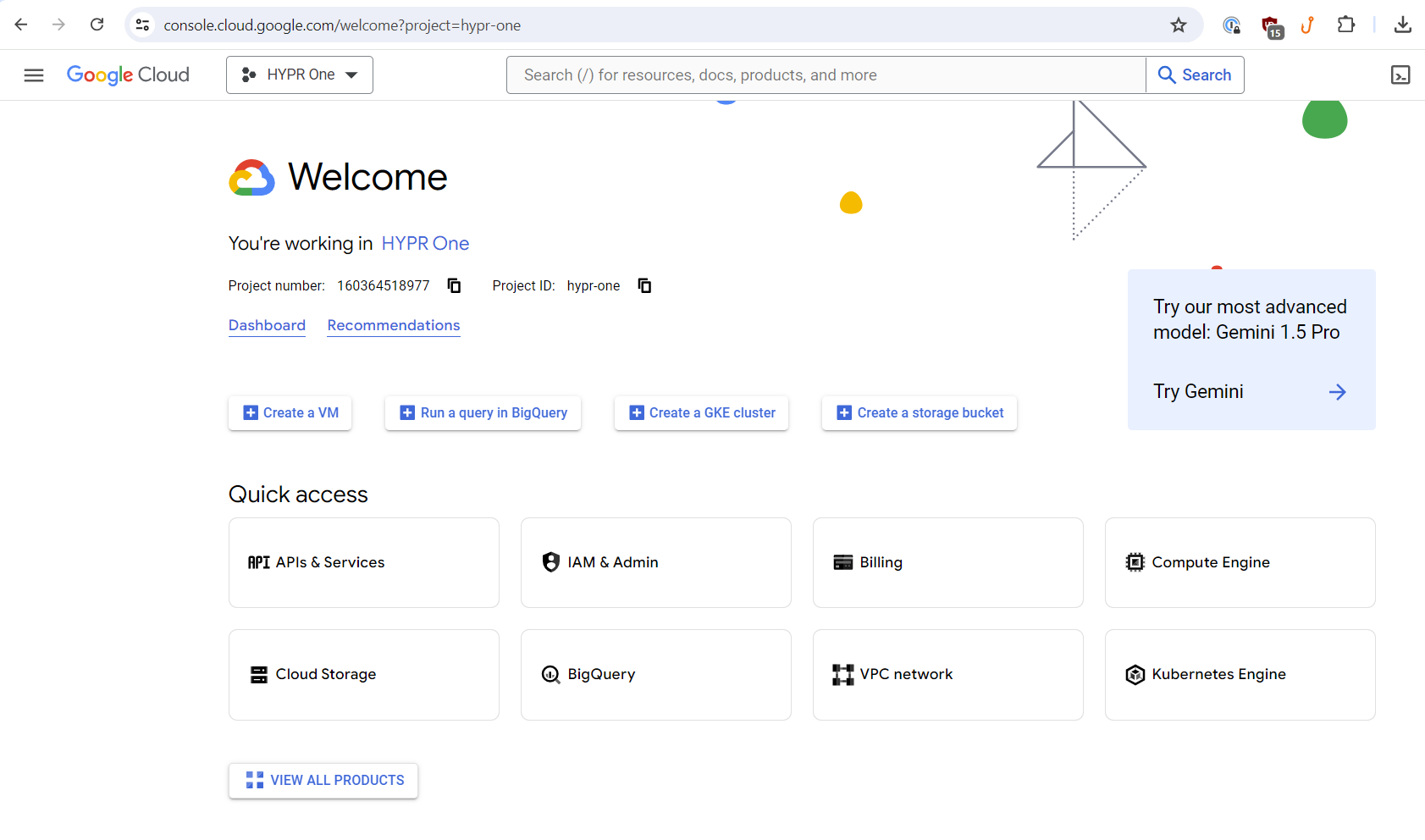Click the Google Cloud logo
The height and width of the screenshot is (840, 1425).
click(x=128, y=75)
